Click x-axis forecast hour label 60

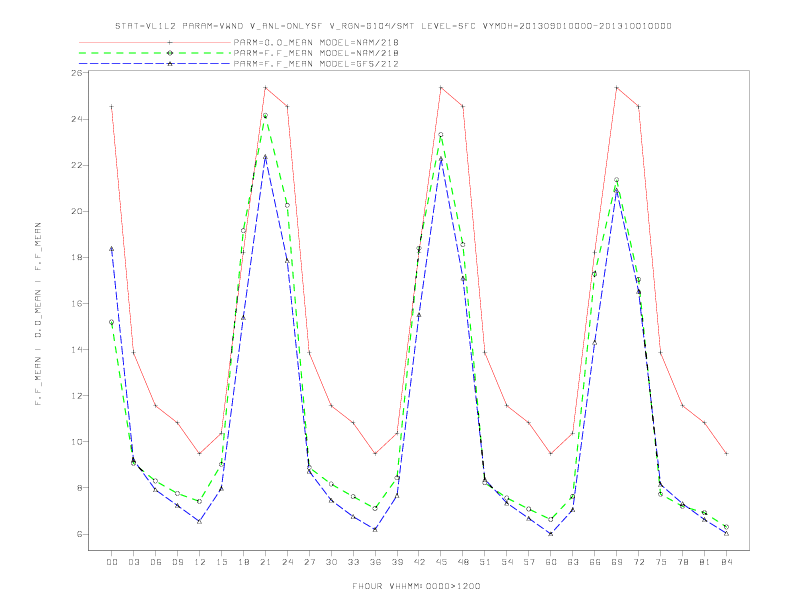tap(551, 562)
